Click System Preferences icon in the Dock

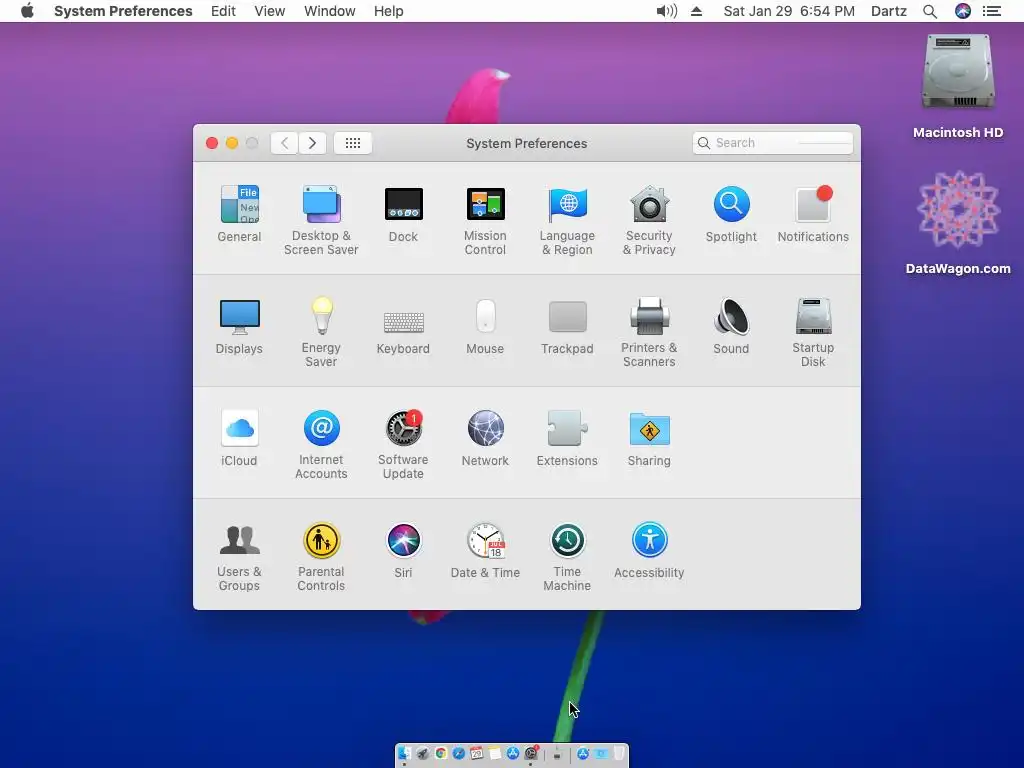531,754
